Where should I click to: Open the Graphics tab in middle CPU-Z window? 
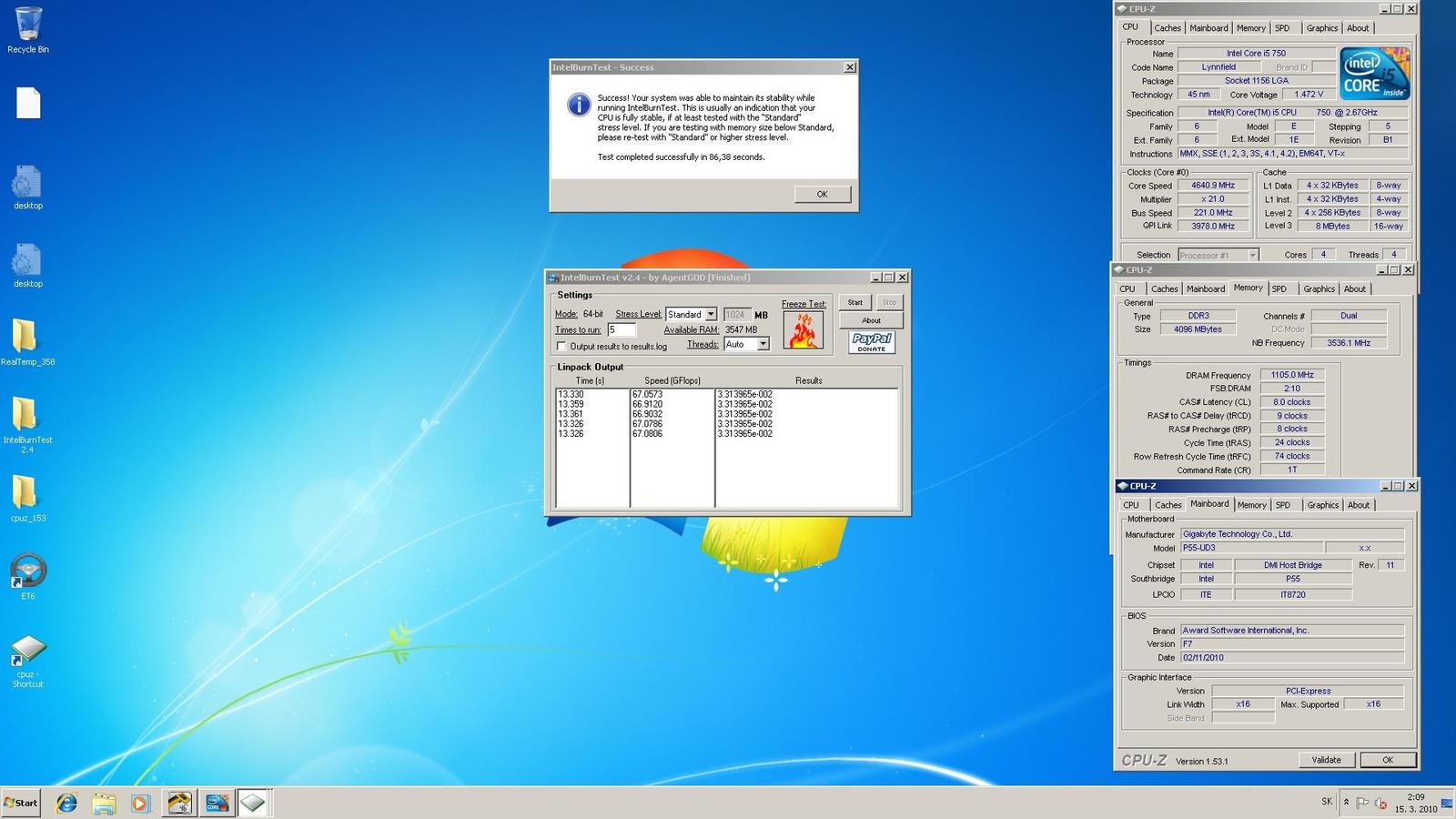[1319, 289]
